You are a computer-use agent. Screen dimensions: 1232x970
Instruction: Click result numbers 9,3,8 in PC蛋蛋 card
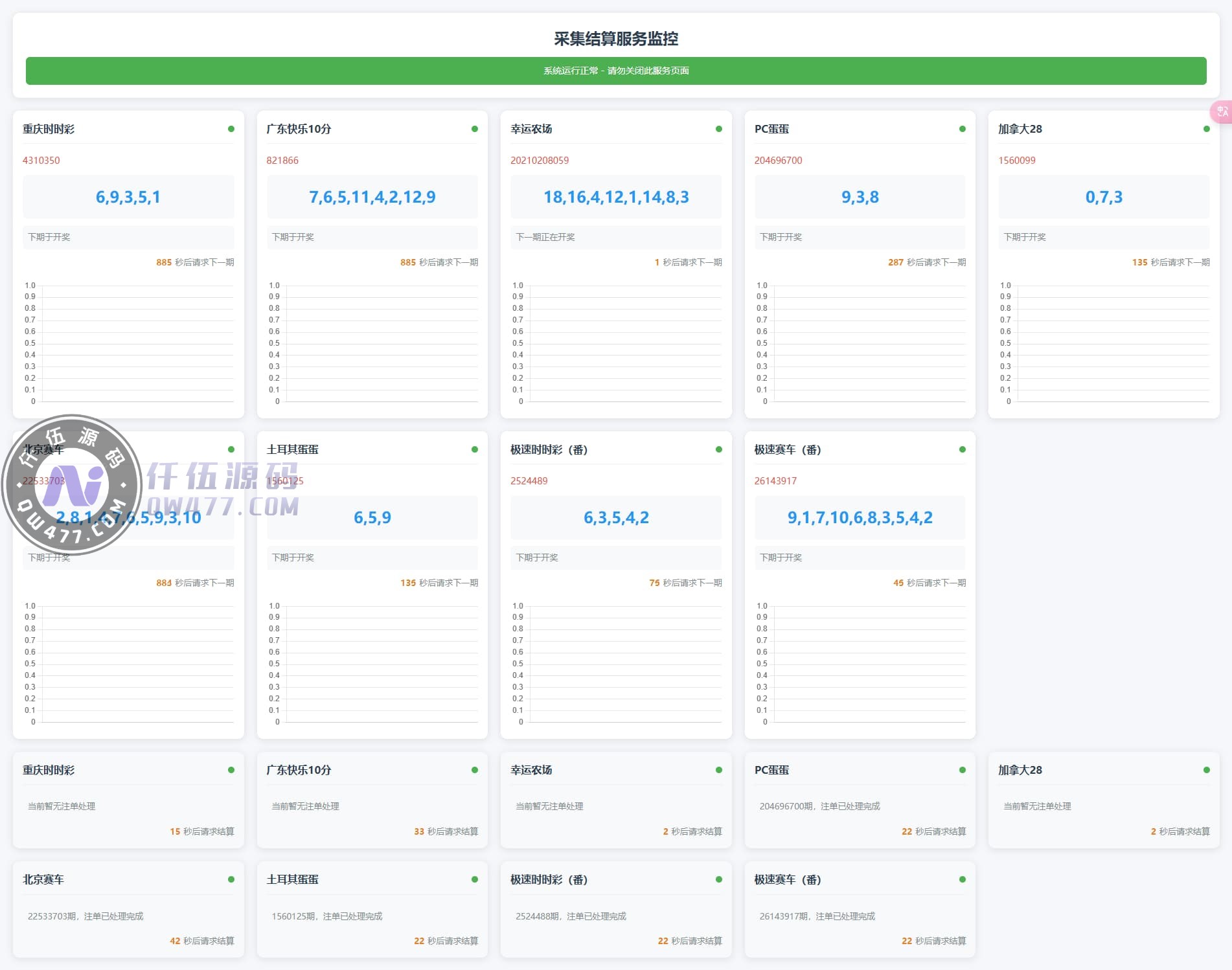[x=860, y=197]
